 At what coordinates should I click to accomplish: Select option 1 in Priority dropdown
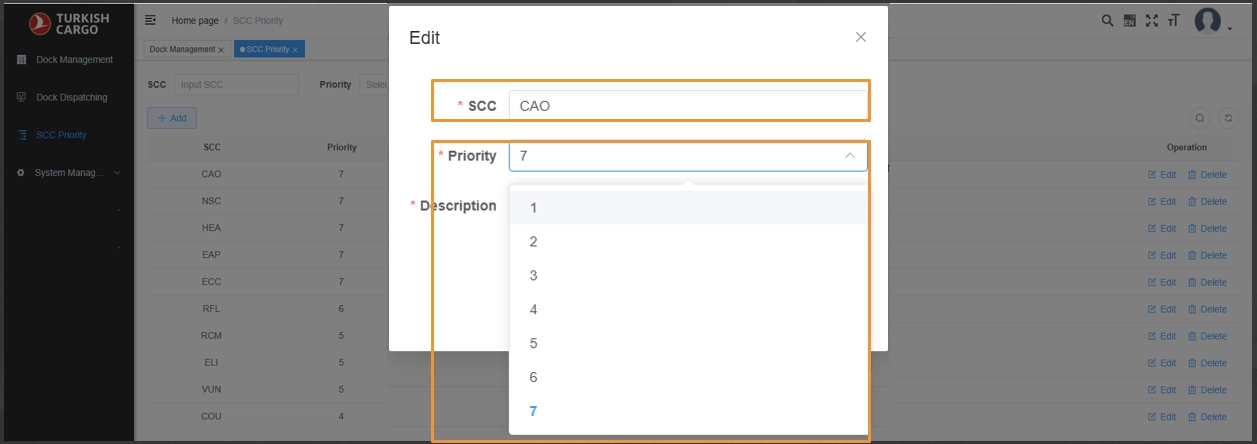pos(534,208)
